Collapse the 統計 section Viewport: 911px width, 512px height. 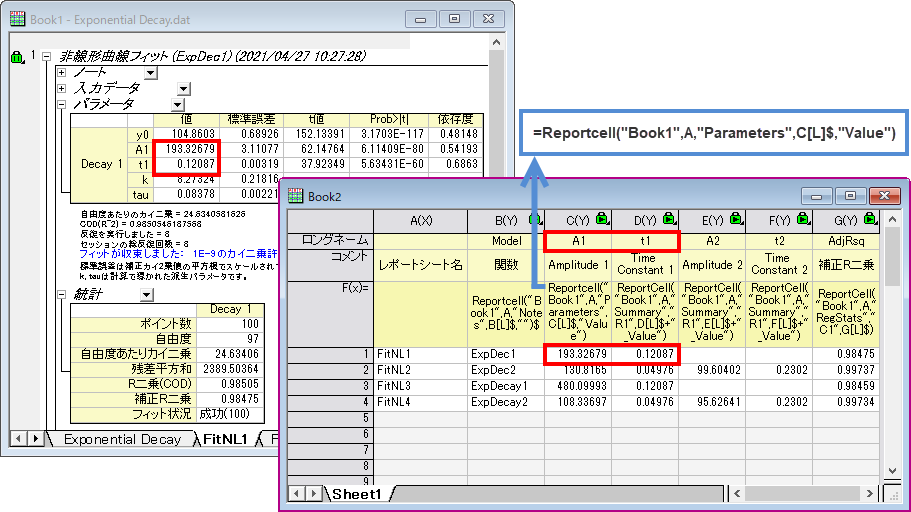[x=62, y=295]
